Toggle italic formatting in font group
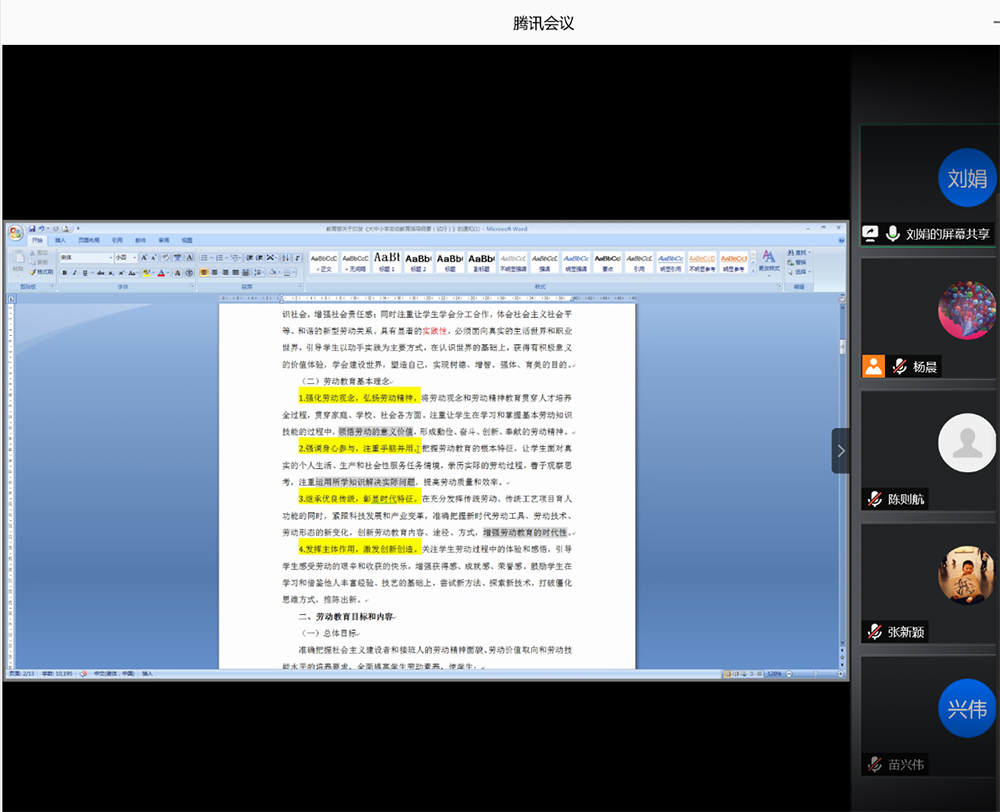Image resolution: width=1000 pixels, height=812 pixels. 76,272
